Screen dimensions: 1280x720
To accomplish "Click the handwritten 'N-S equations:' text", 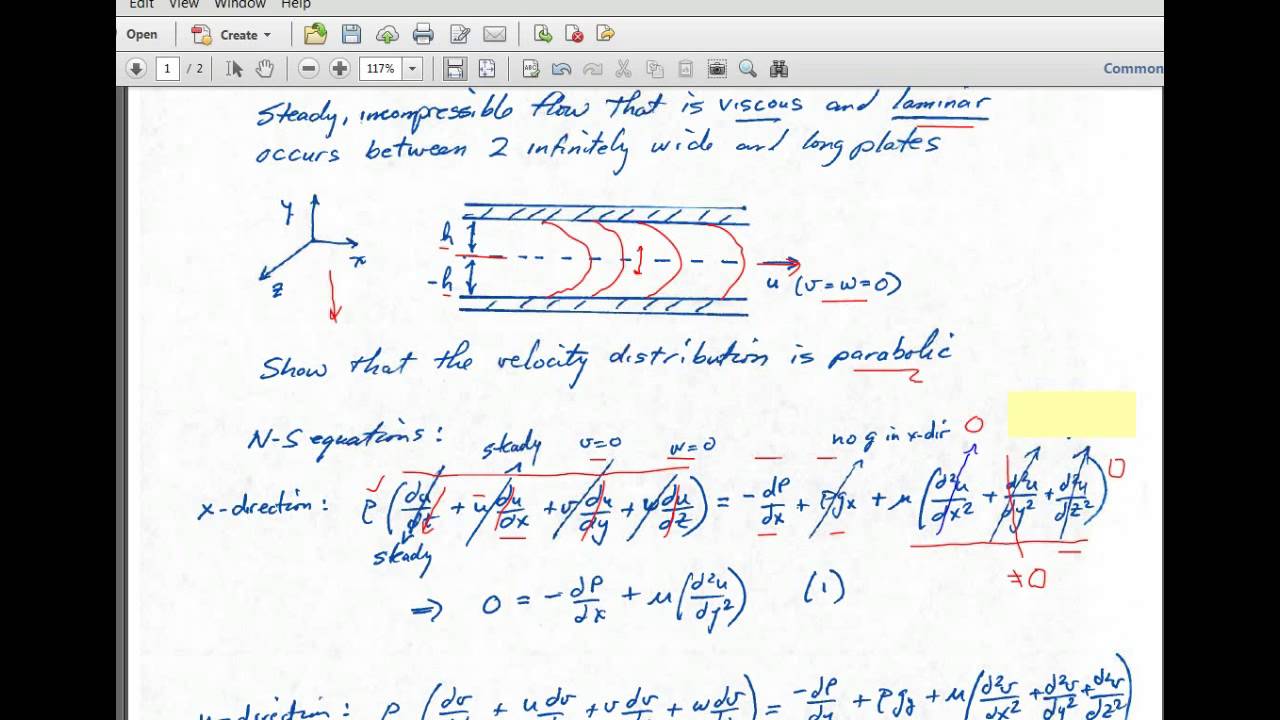I will [x=345, y=439].
